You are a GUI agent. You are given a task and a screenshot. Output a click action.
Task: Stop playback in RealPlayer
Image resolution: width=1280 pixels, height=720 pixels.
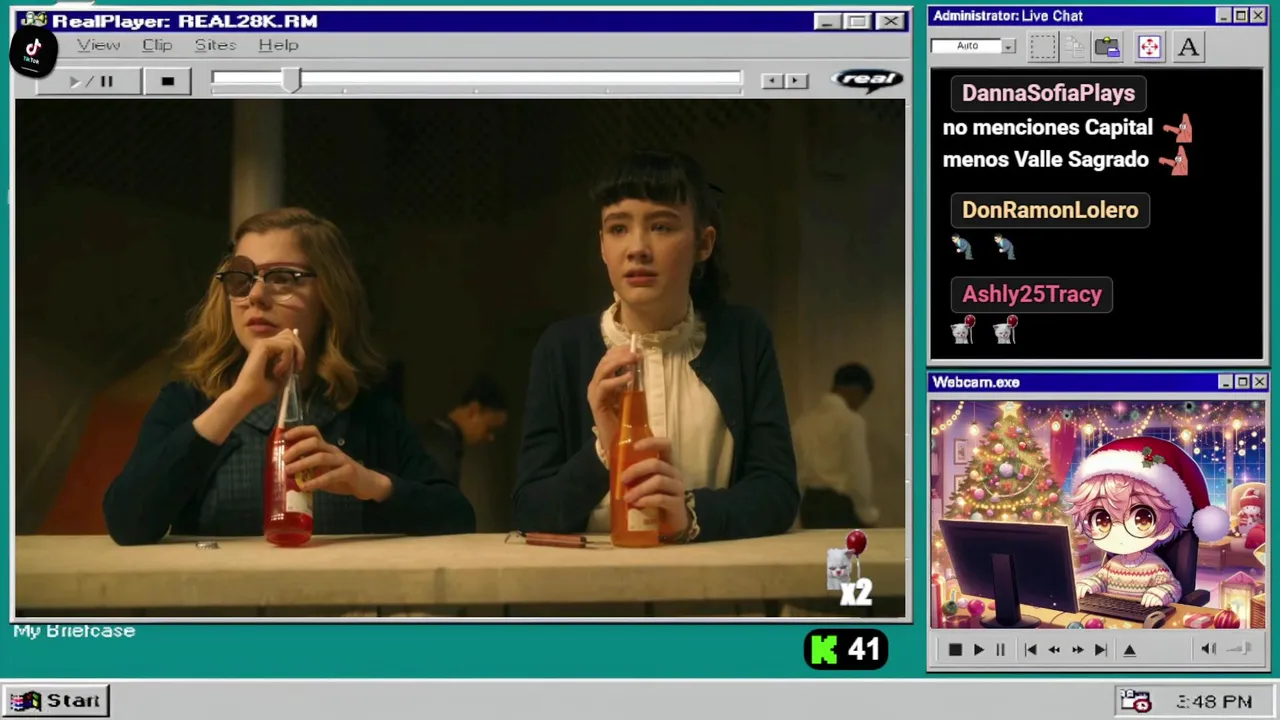coord(167,81)
